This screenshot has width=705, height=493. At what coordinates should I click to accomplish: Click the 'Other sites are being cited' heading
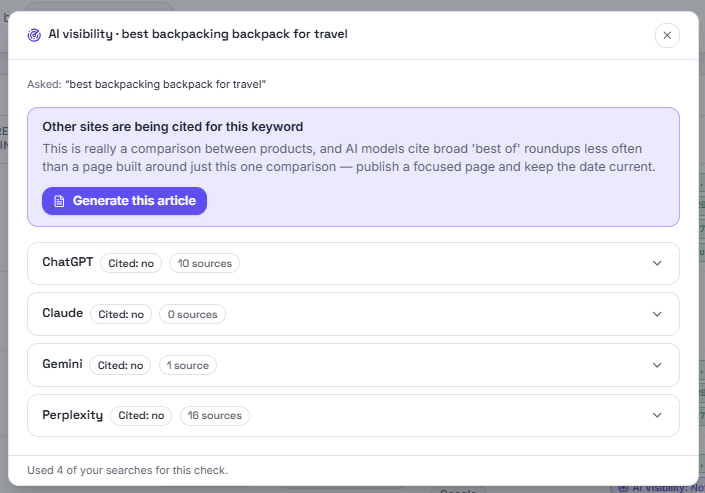pos(173,127)
